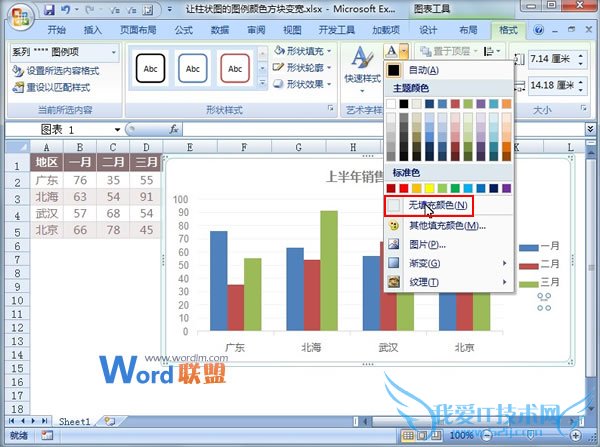The width and height of the screenshot is (600, 447).
Task: Click the tall green 北海 bar
Action: click(x=329, y=270)
